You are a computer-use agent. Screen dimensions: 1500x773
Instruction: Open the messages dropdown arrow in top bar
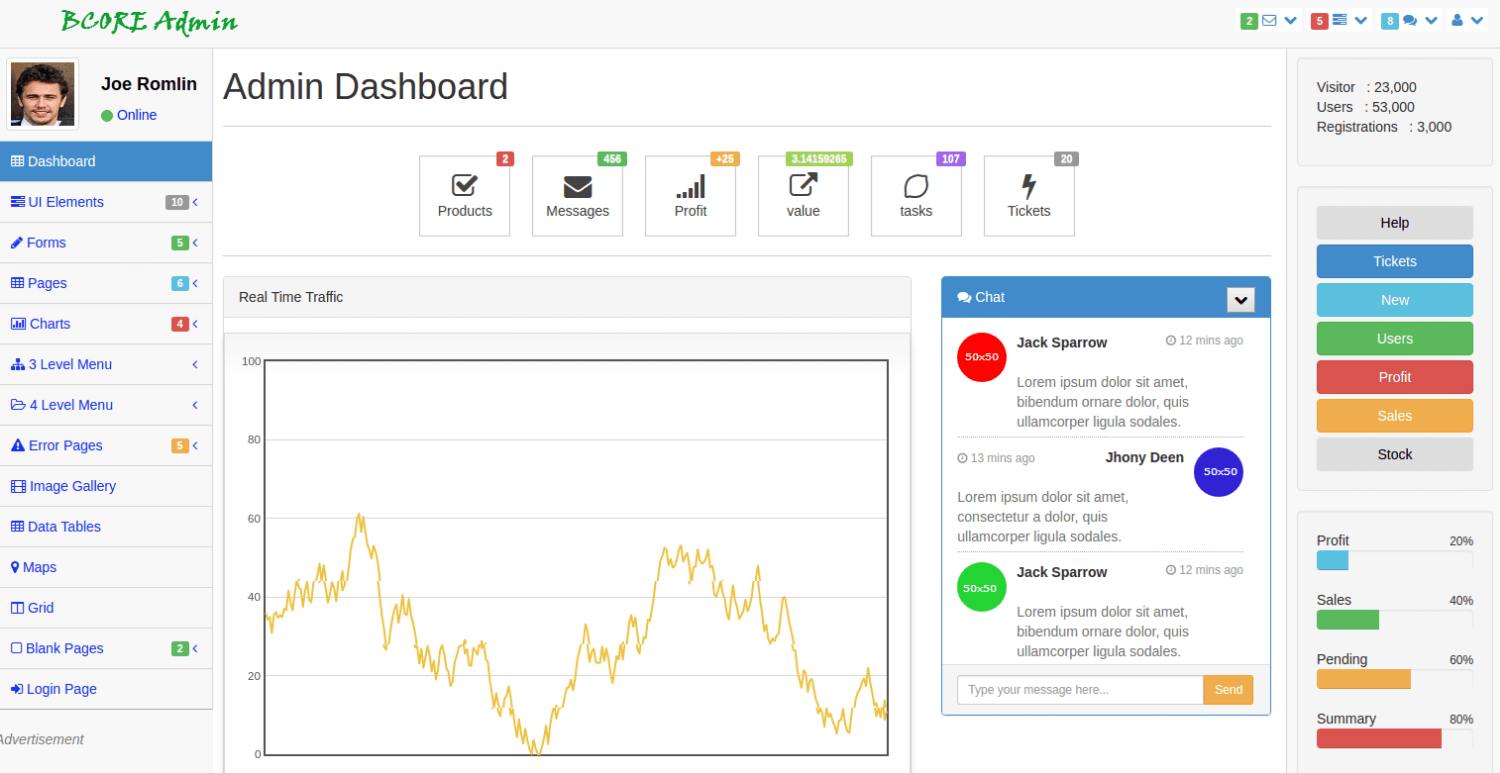click(1291, 20)
